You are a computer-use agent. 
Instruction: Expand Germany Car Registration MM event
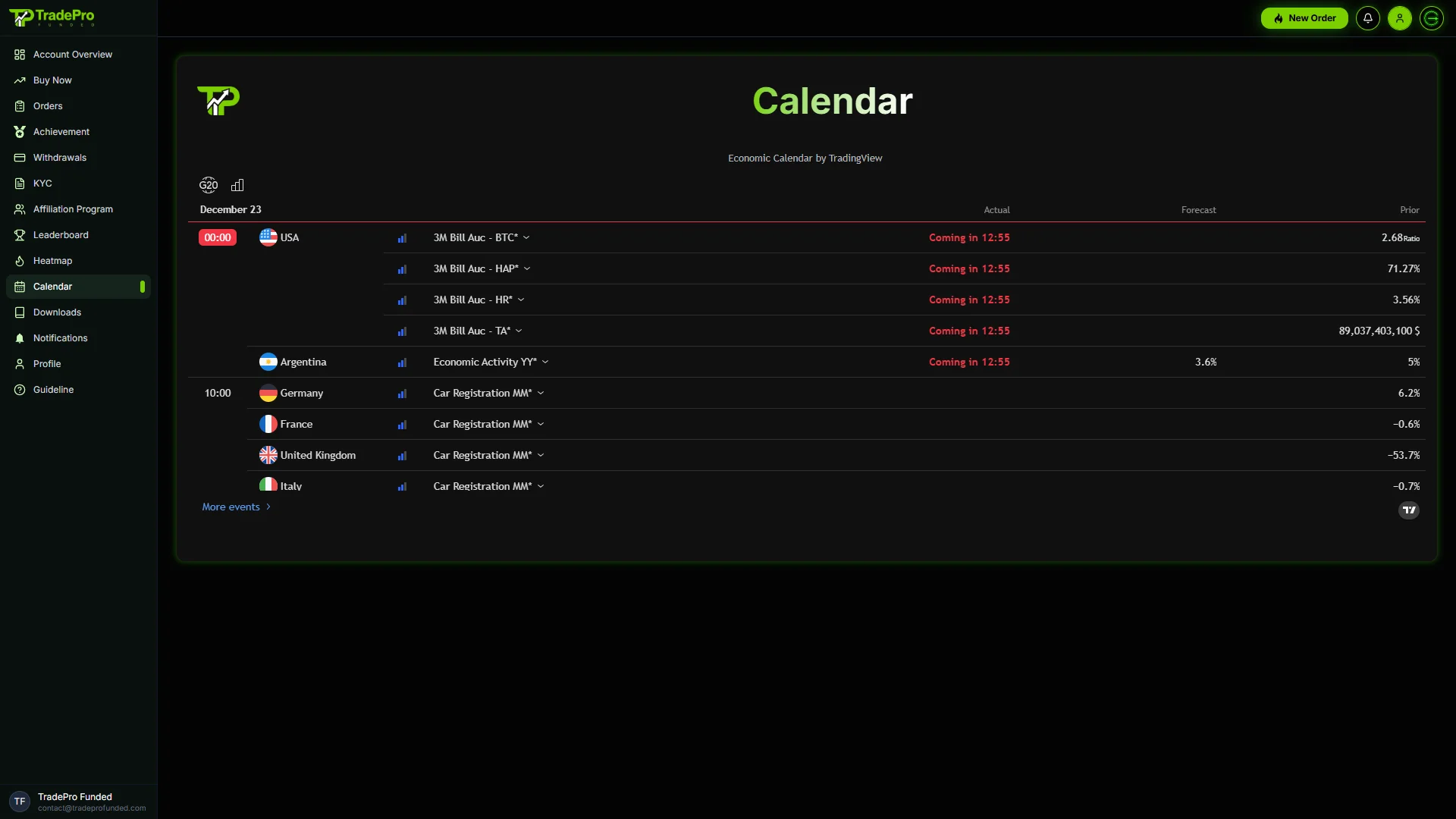tap(488, 393)
